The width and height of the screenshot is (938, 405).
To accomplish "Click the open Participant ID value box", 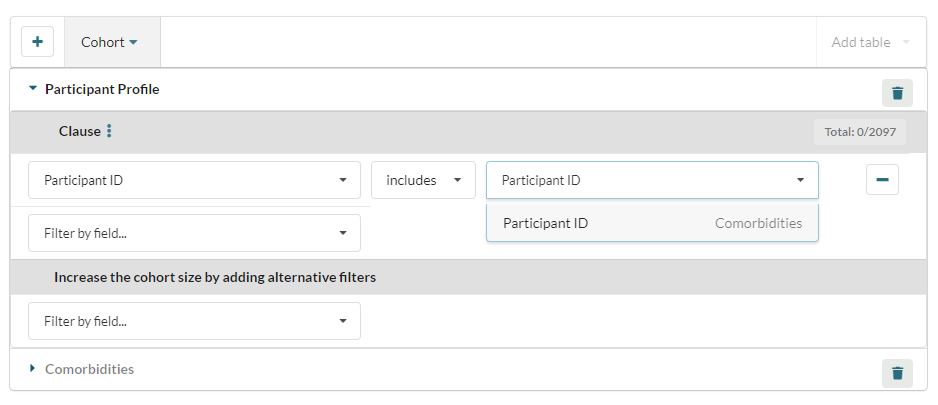I will pos(652,181).
